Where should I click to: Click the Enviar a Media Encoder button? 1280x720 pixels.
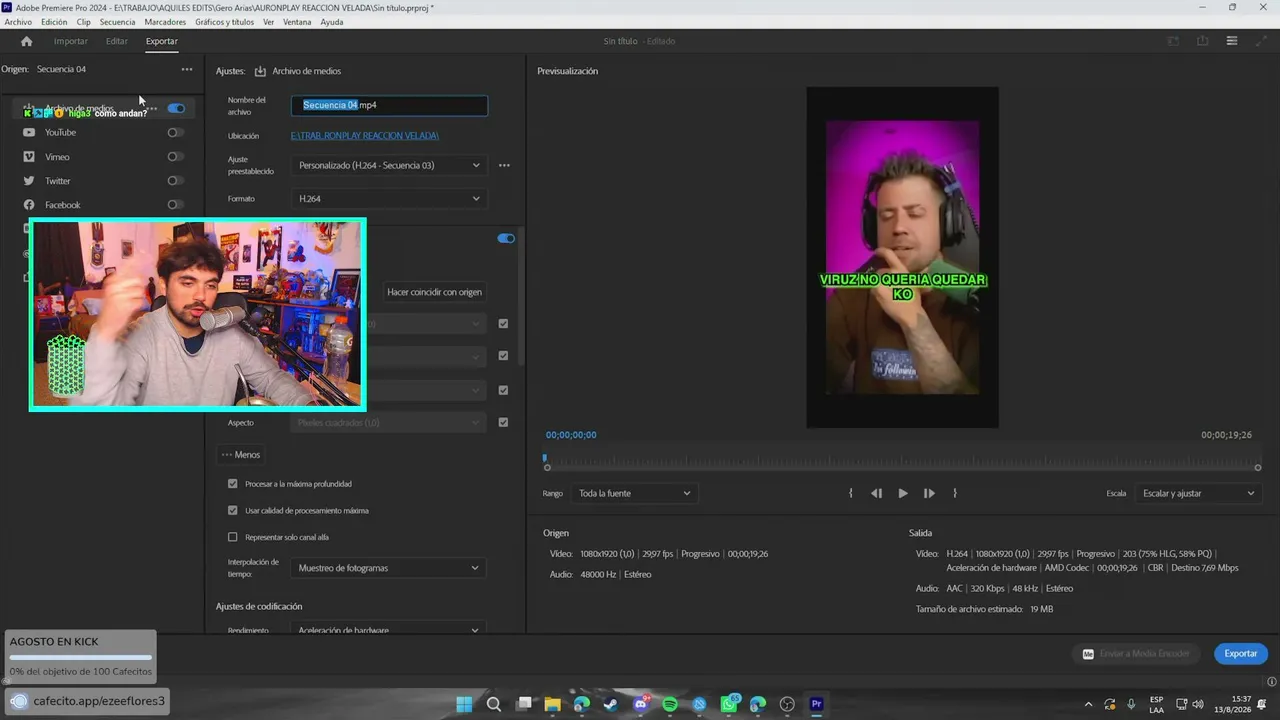tap(1137, 654)
